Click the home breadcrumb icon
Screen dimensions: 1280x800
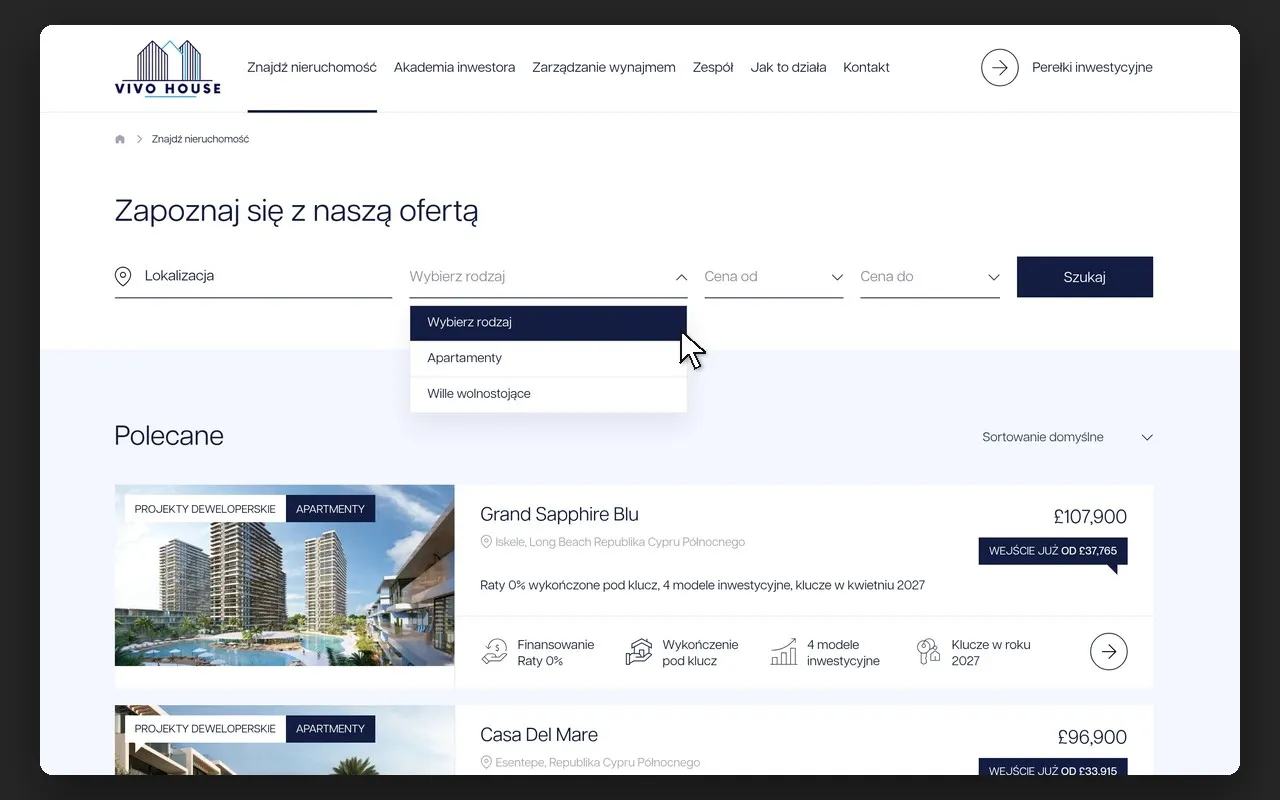120,139
